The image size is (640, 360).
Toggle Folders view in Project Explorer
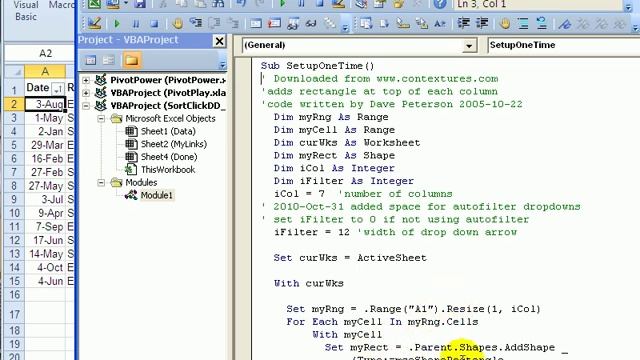coord(131,60)
